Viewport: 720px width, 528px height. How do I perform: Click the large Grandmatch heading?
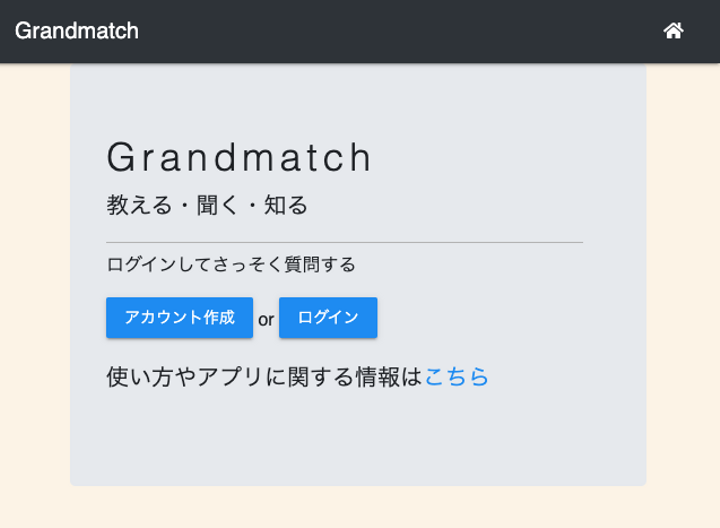tap(239, 158)
